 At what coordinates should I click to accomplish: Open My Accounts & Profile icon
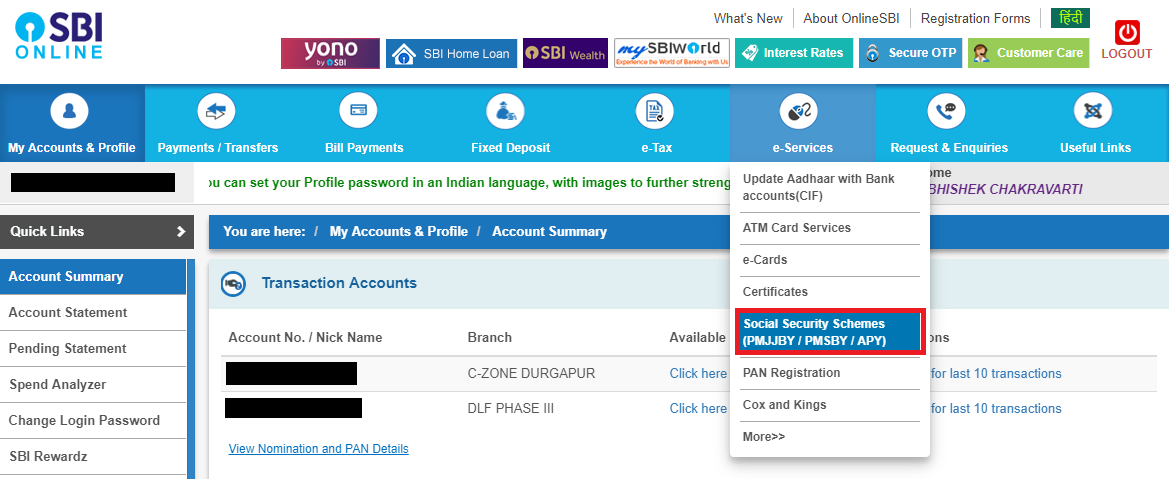click(70, 113)
